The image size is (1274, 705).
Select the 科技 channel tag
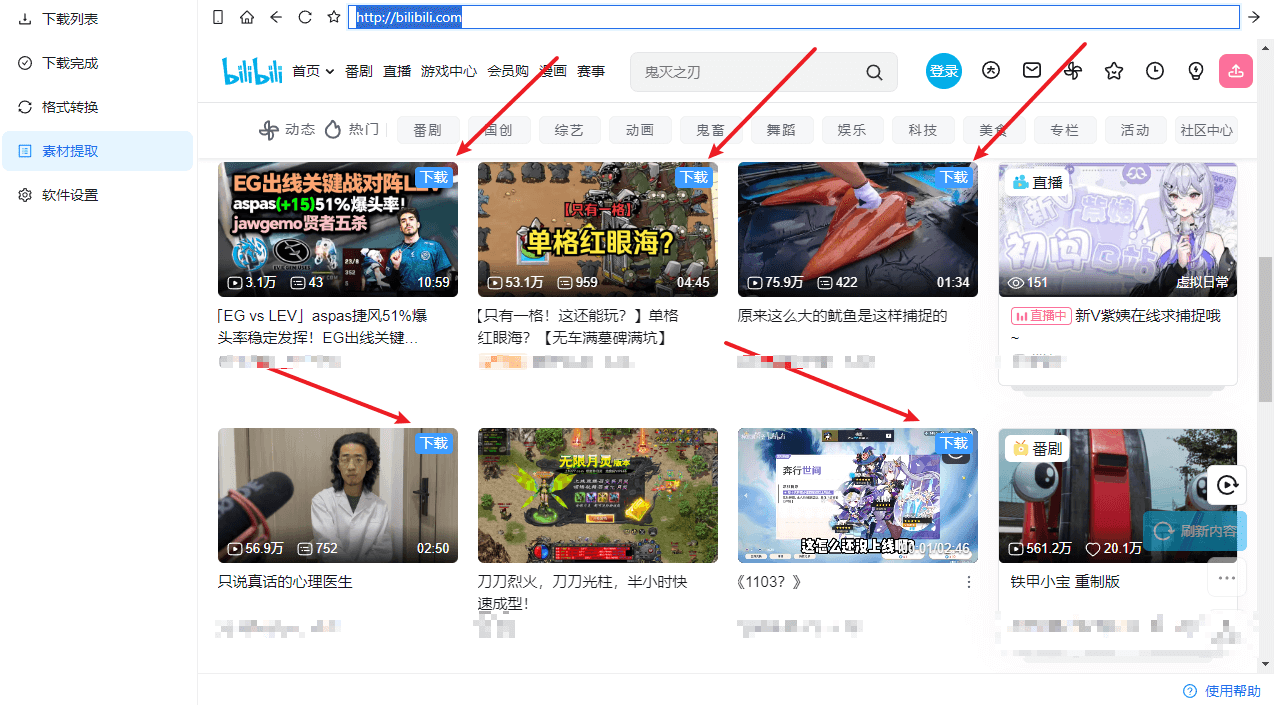point(923,130)
